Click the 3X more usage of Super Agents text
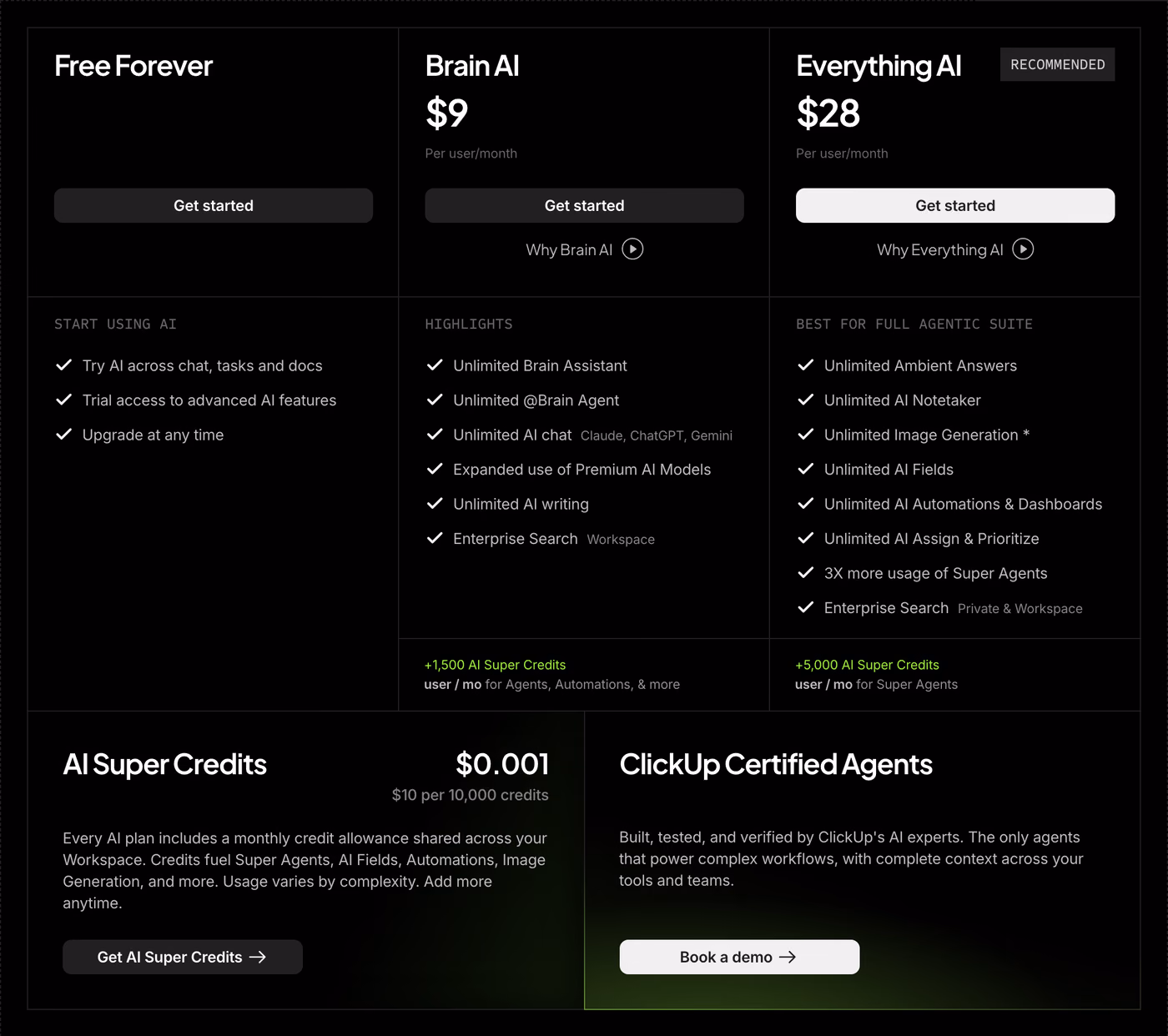This screenshot has height=1036, width=1168. 935,573
